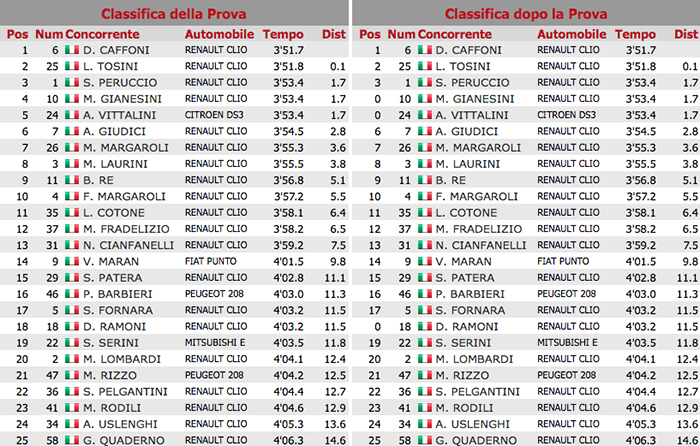Click time 3'56.8 in Classifica dopo la Prova
Viewport: 700px width, 446px height.
click(641, 180)
